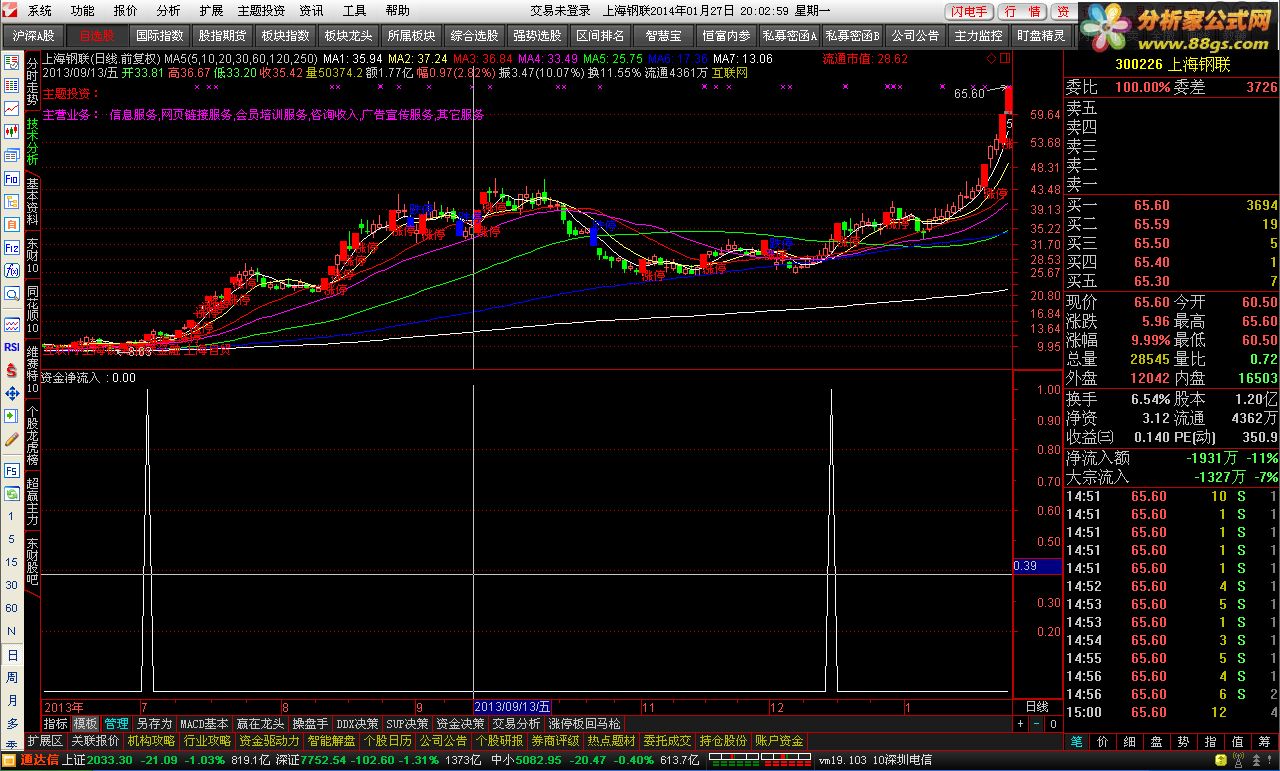1280x771 pixels.
Task: Open the 系统 menu
Action: [39, 11]
